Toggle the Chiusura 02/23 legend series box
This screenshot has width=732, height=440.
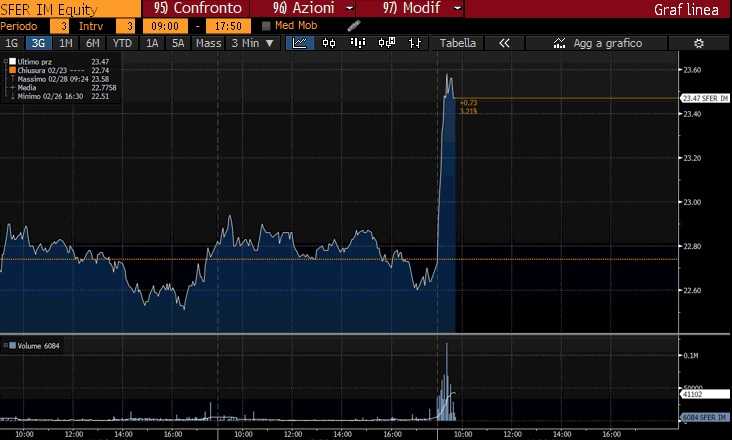point(13,70)
